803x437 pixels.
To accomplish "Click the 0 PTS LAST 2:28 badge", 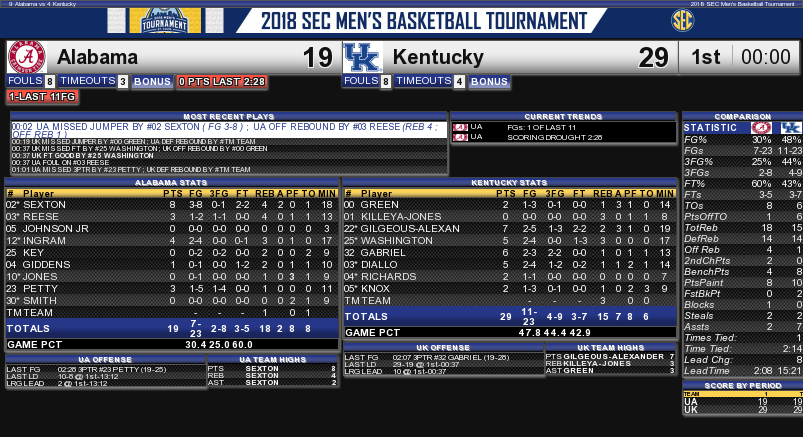I will 222,81.
